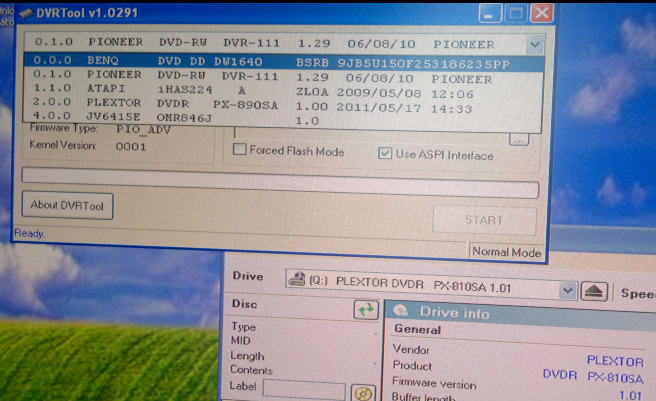This screenshot has width=656, height=401.
Task: Click the START button in DVRTool
Action: click(x=484, y=220)
